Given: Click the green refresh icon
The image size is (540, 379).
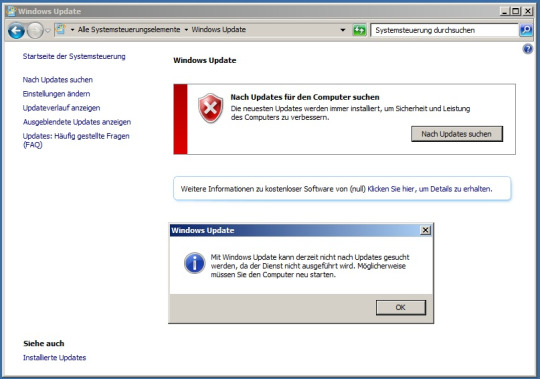Looking at the screenshot, I should coord(359,30).
